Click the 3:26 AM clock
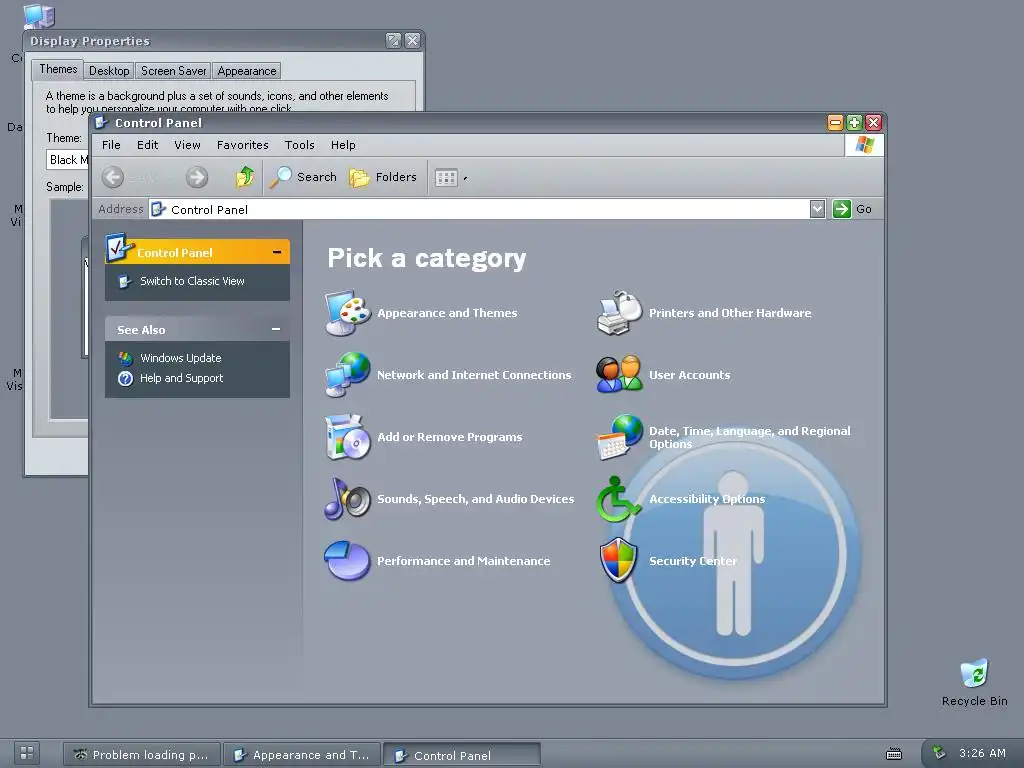 (982, 753)
